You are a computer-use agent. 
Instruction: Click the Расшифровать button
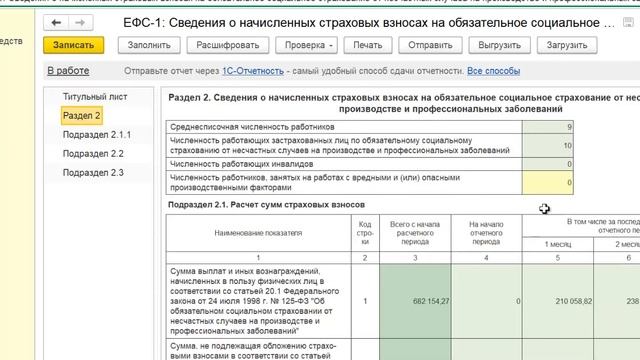pos(228,45)
